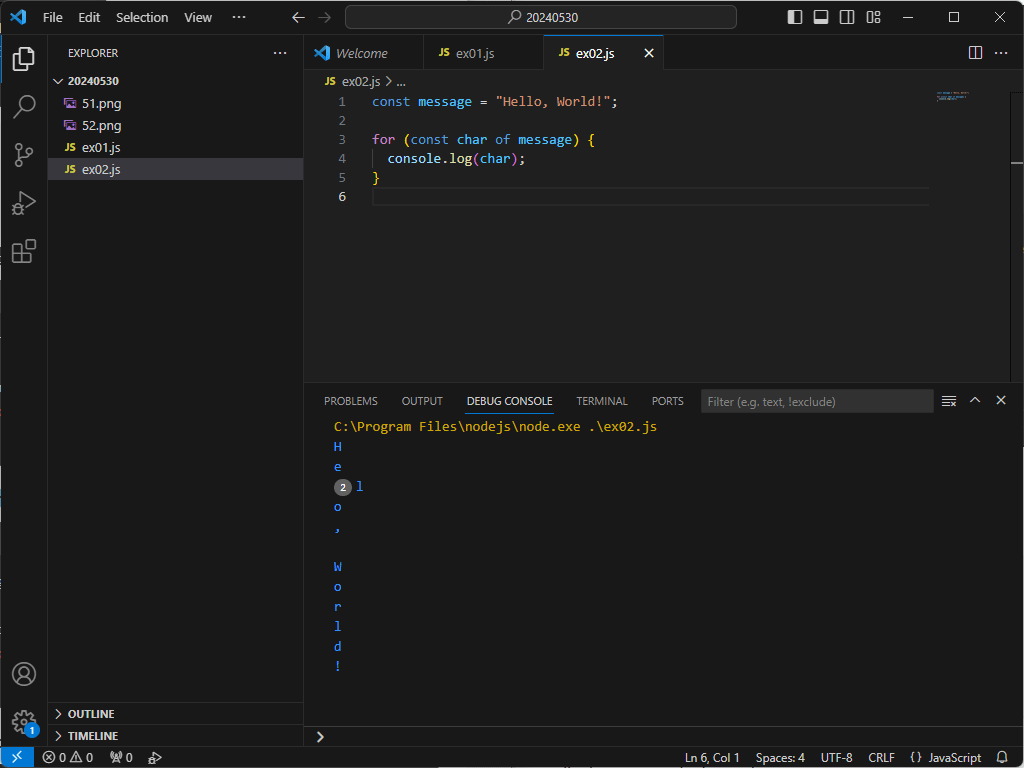This screenshot has width=1024, height=768.
Task: Maximize the panel with the chevron up
Action: pos(975,400)
